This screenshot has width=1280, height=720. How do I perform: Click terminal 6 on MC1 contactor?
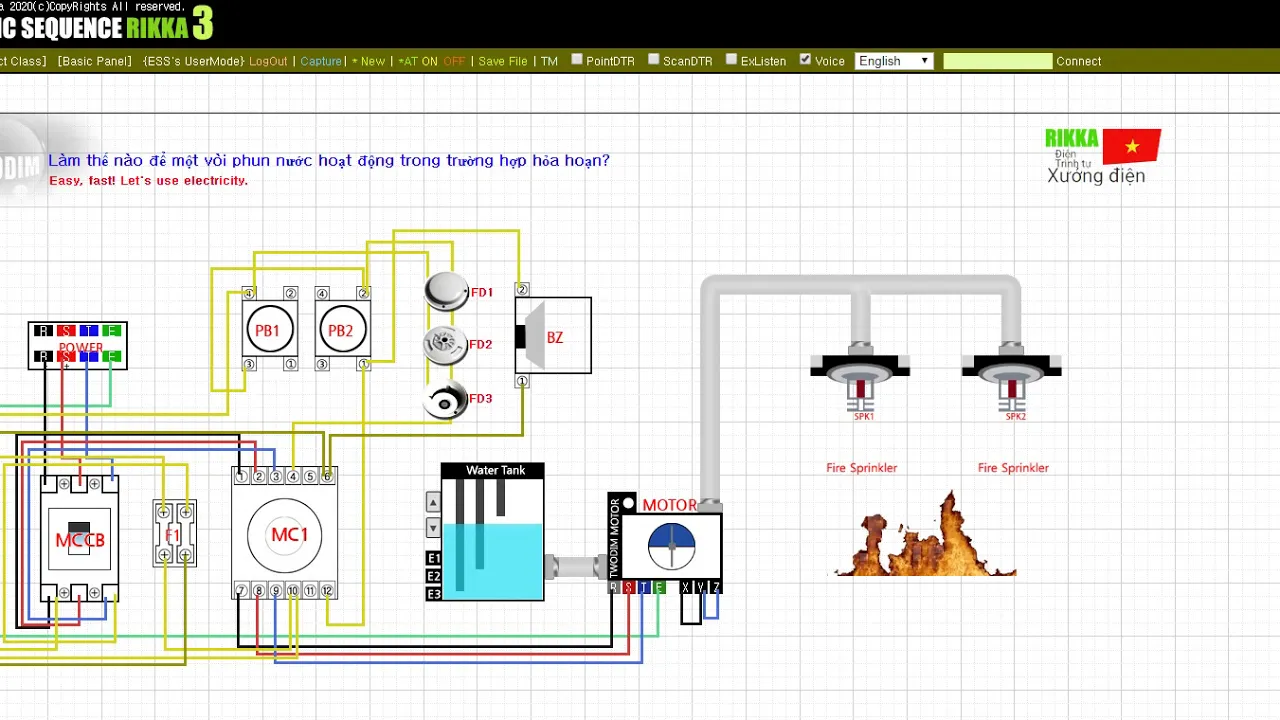point(327,477)
